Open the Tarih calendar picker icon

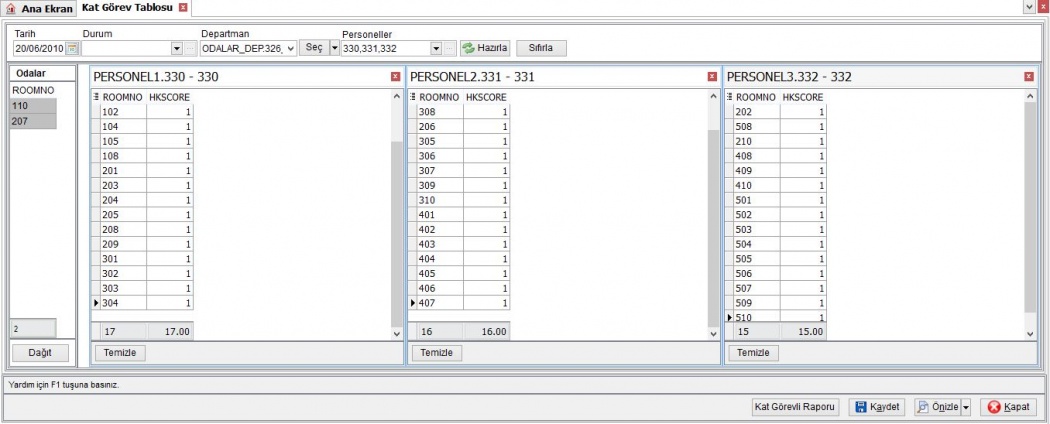pos(72,48)
